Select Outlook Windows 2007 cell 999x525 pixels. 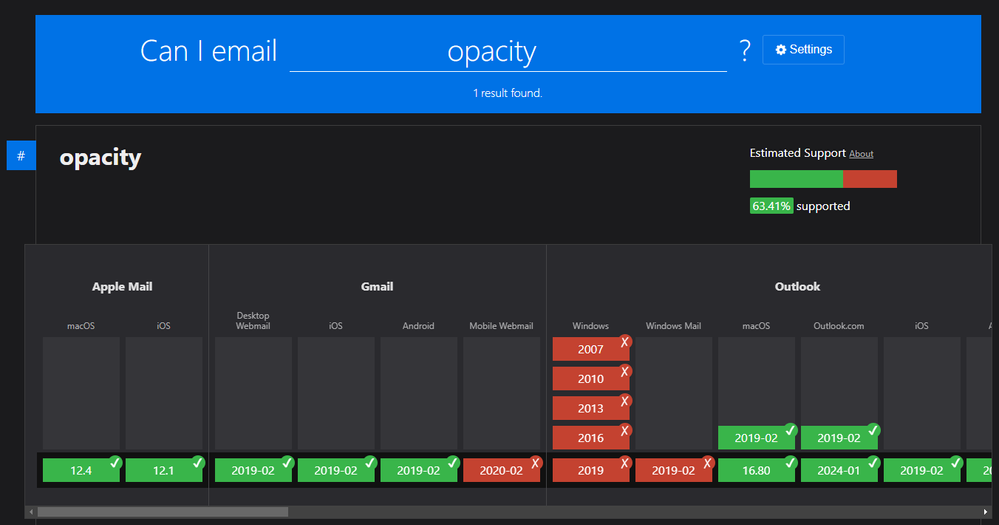591,349
